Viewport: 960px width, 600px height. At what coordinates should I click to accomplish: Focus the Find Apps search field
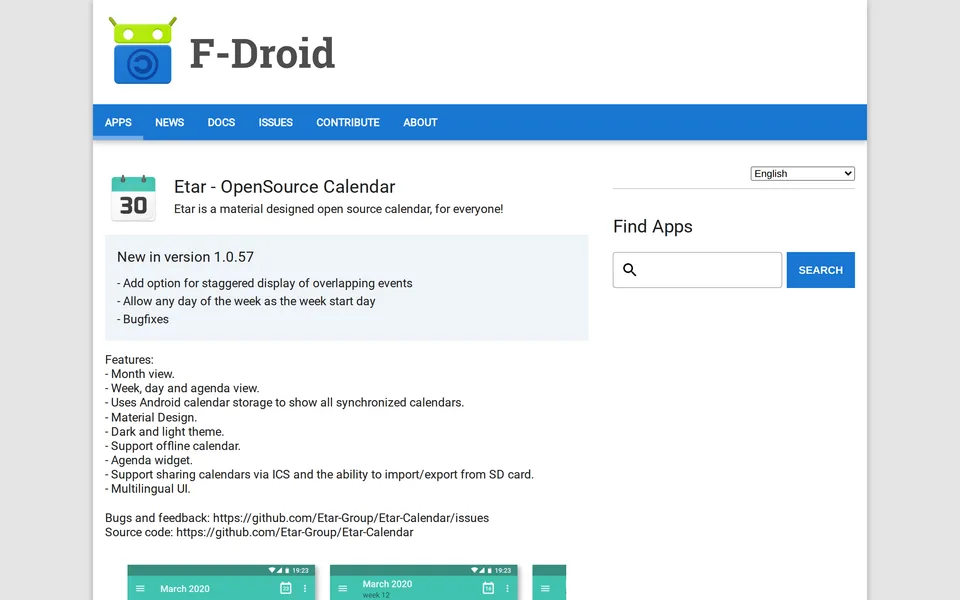point(697,270)
